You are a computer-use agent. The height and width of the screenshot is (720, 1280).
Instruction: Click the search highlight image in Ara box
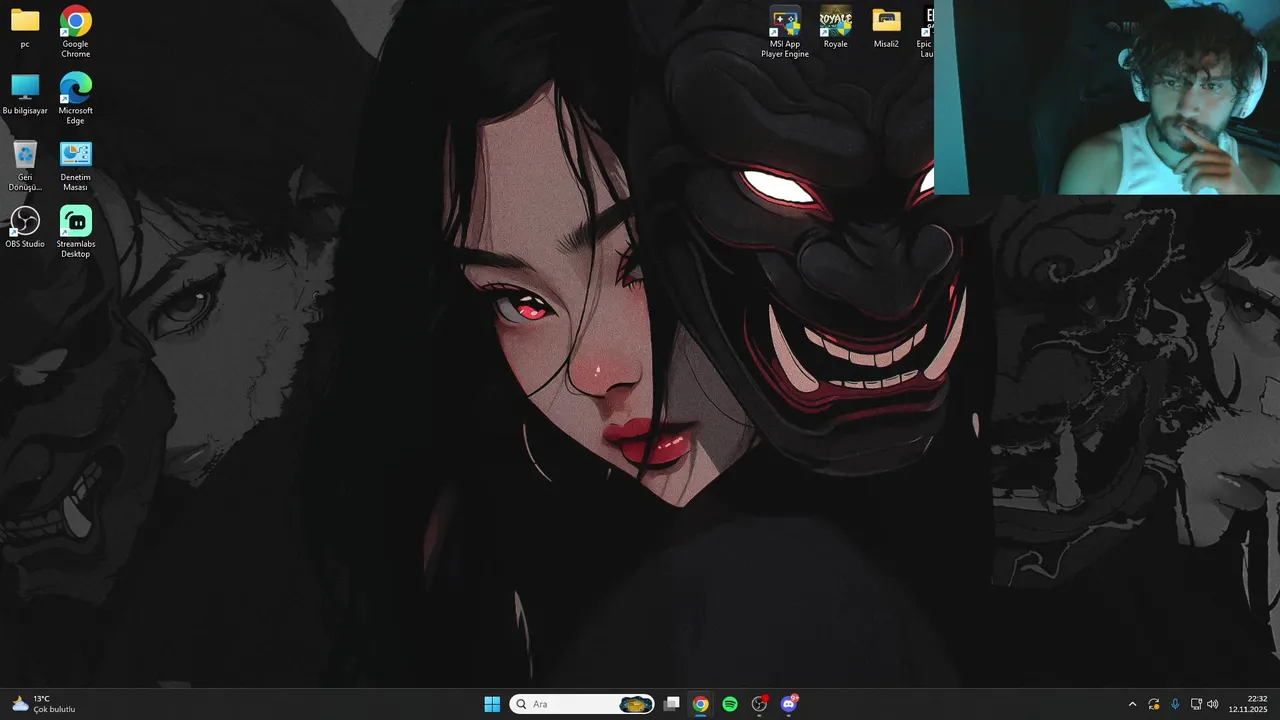coord(636,704)
